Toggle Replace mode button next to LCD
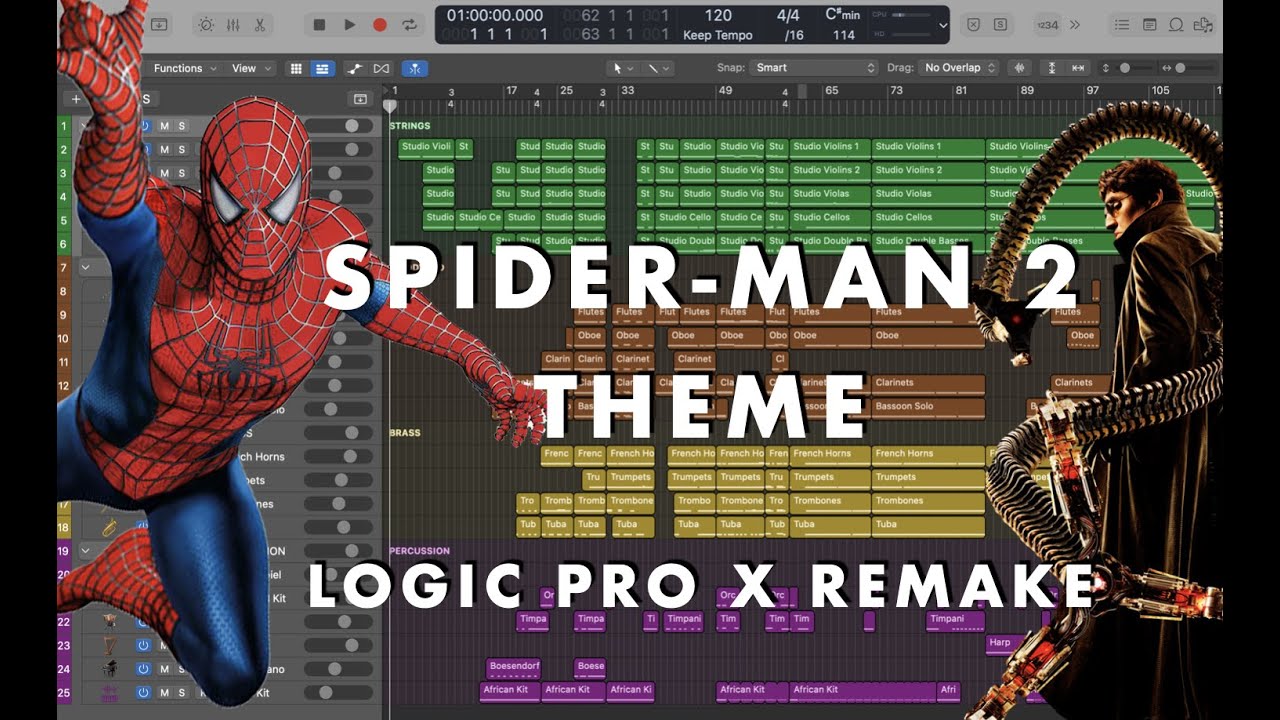The height and width of the screenshot is (720, 1280). [x=974, y=25]
